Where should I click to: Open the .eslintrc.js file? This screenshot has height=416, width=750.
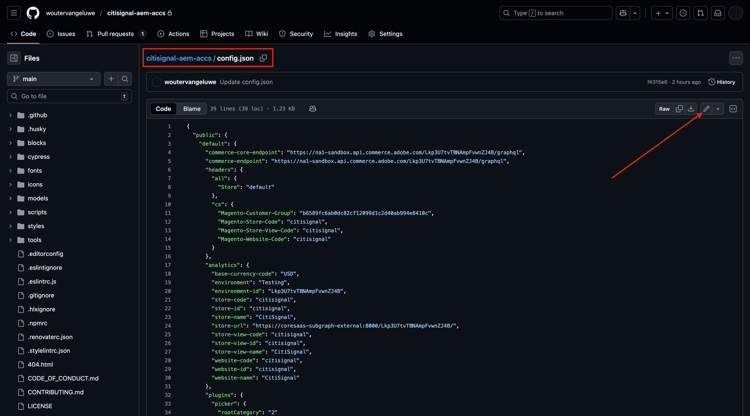click(42, 282)
